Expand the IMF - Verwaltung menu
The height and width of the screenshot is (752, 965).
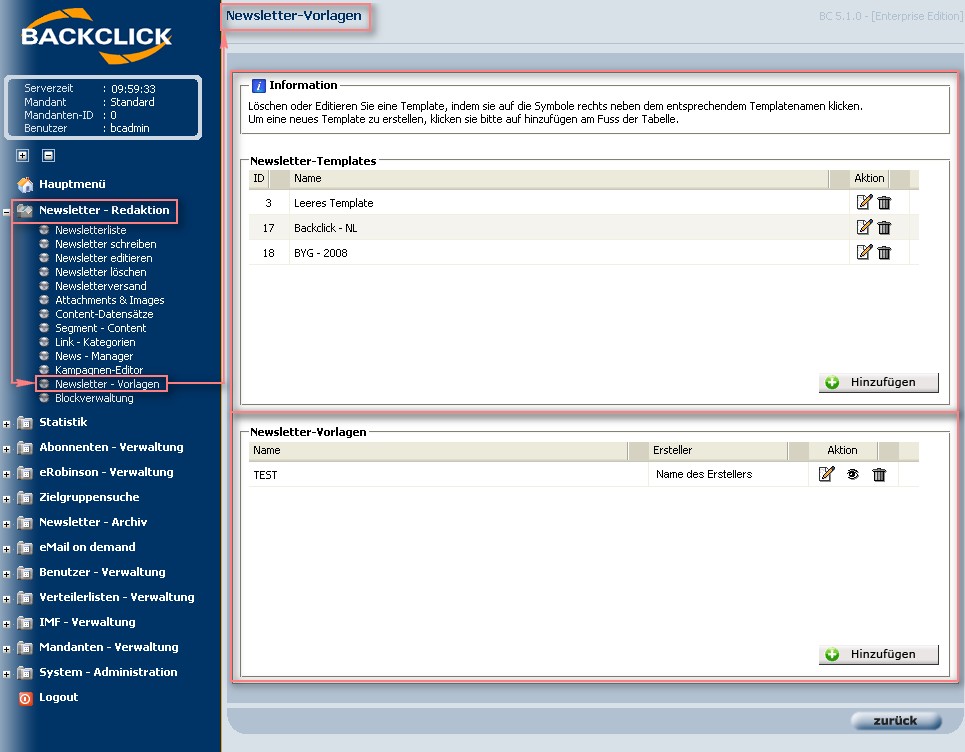(6, 624)
